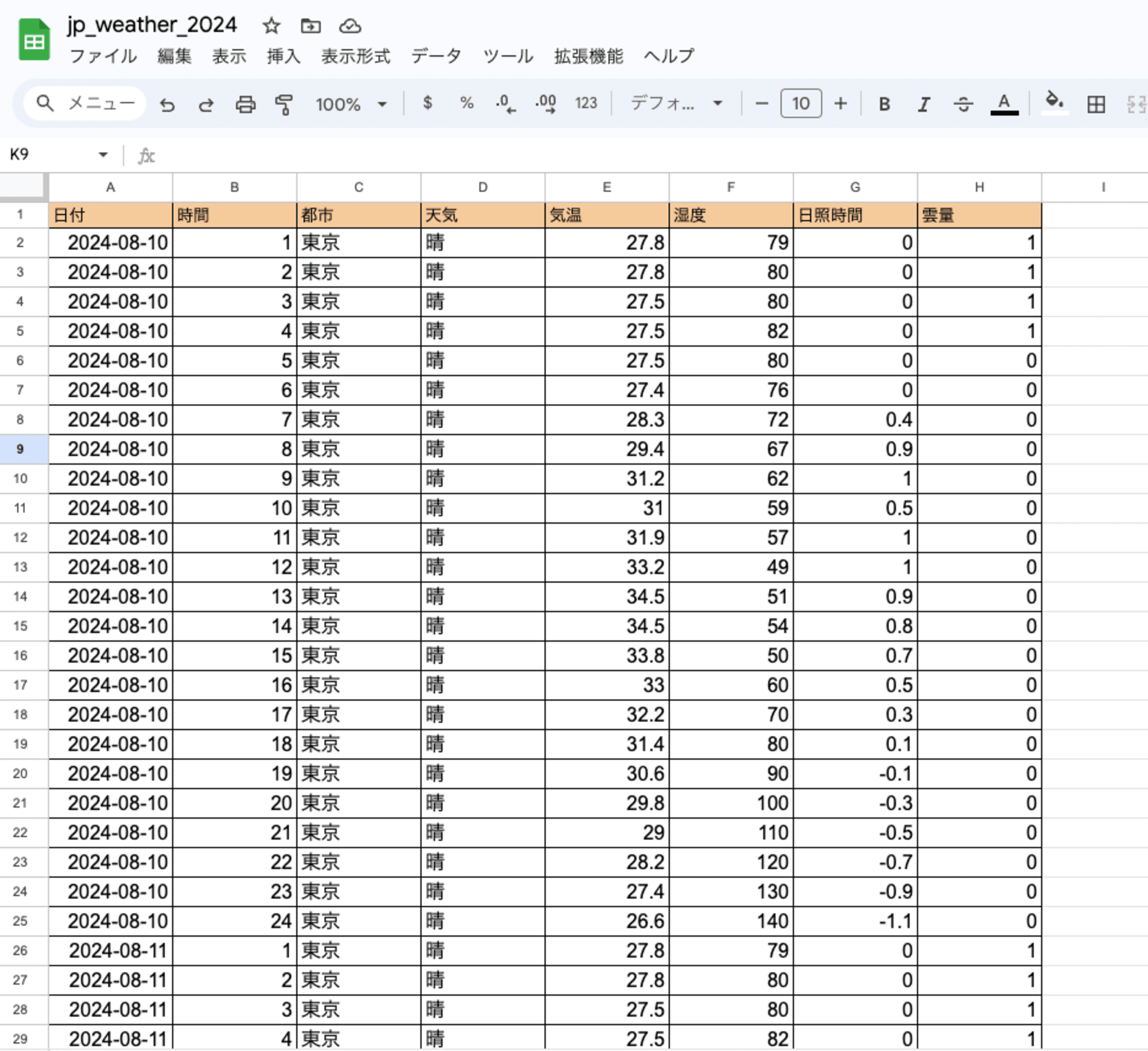The width and height of the screenshot is (1148, 1051).
Task: Star the jp_weather_2024 document
Action: [x=271, y=26]
